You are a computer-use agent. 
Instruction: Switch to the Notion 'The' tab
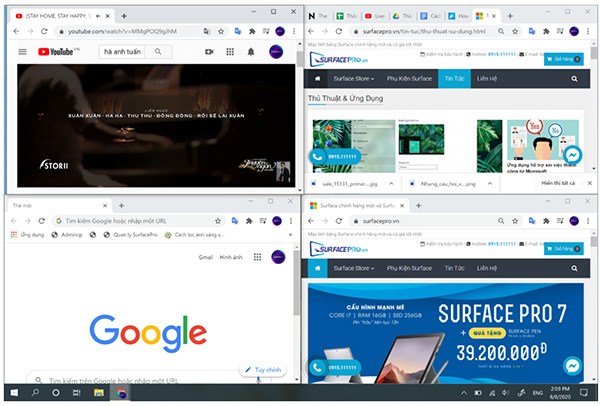tap(318, 16)
